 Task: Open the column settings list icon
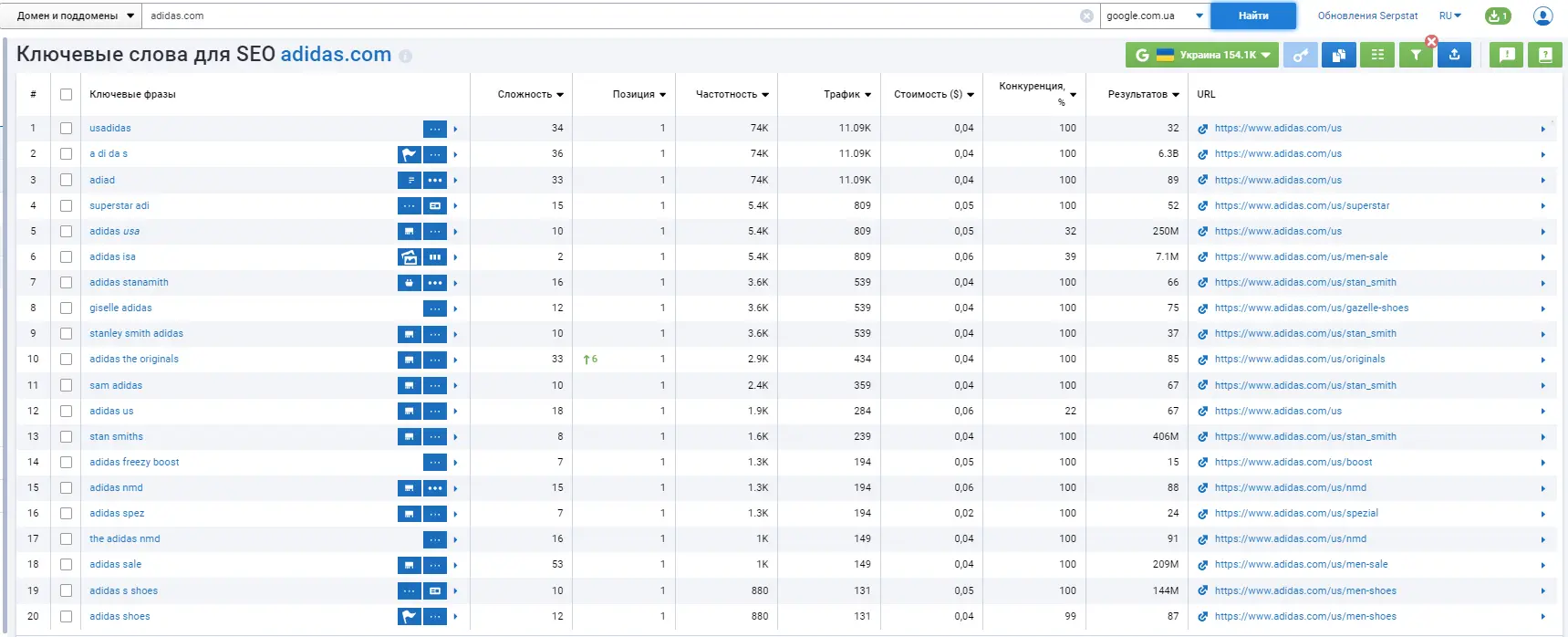1377,56
